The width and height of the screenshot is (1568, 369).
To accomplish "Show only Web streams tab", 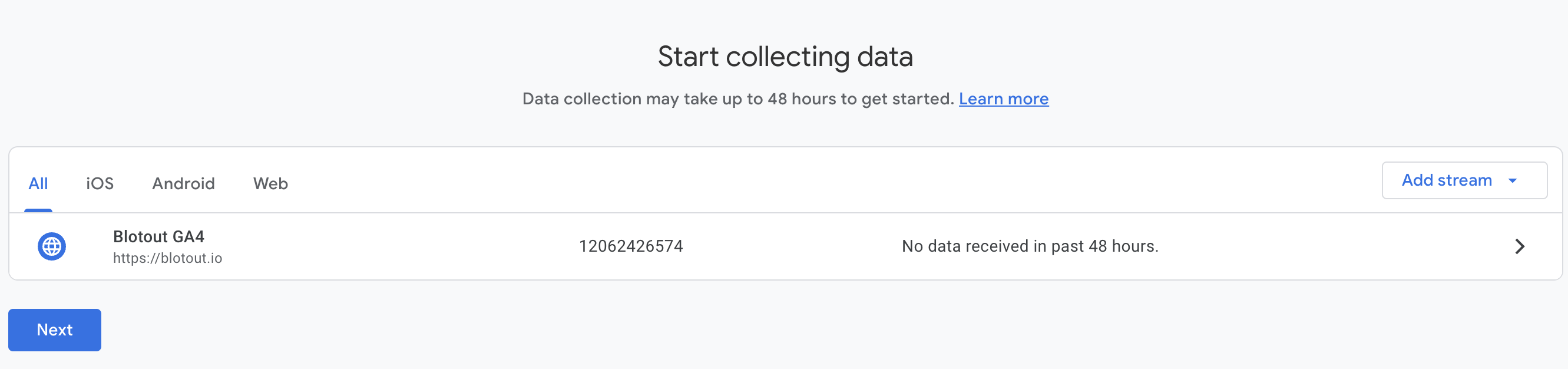I will coord(270,183).
